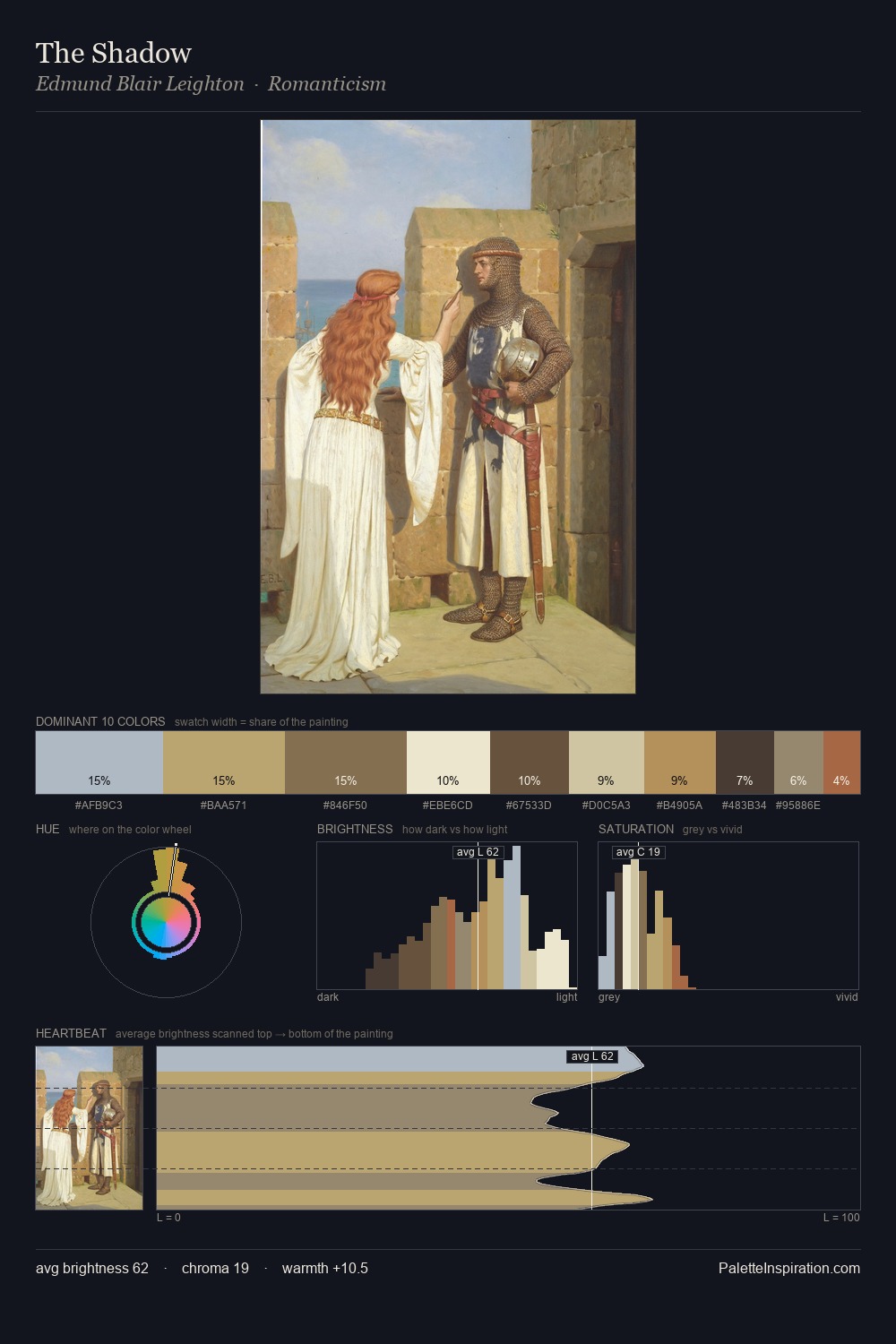Click 'avg brightness 62' footer stat
Screen dimensions: 896x1344
[x=92, y=1268]
